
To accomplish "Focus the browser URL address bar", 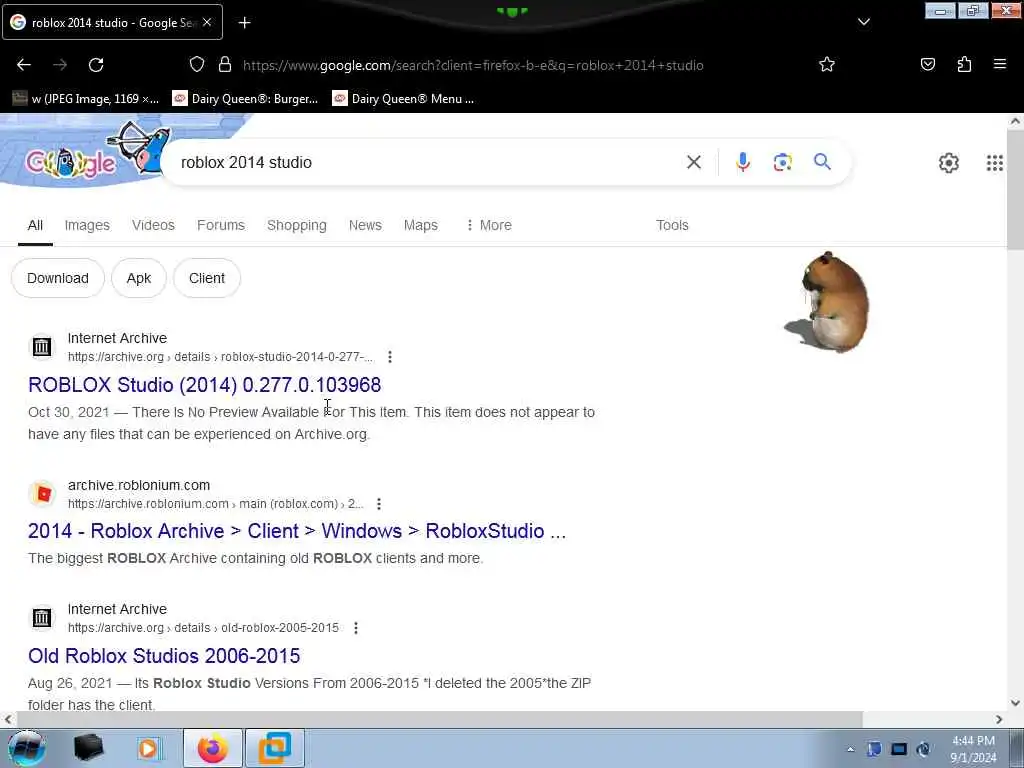I will (473, 65).
